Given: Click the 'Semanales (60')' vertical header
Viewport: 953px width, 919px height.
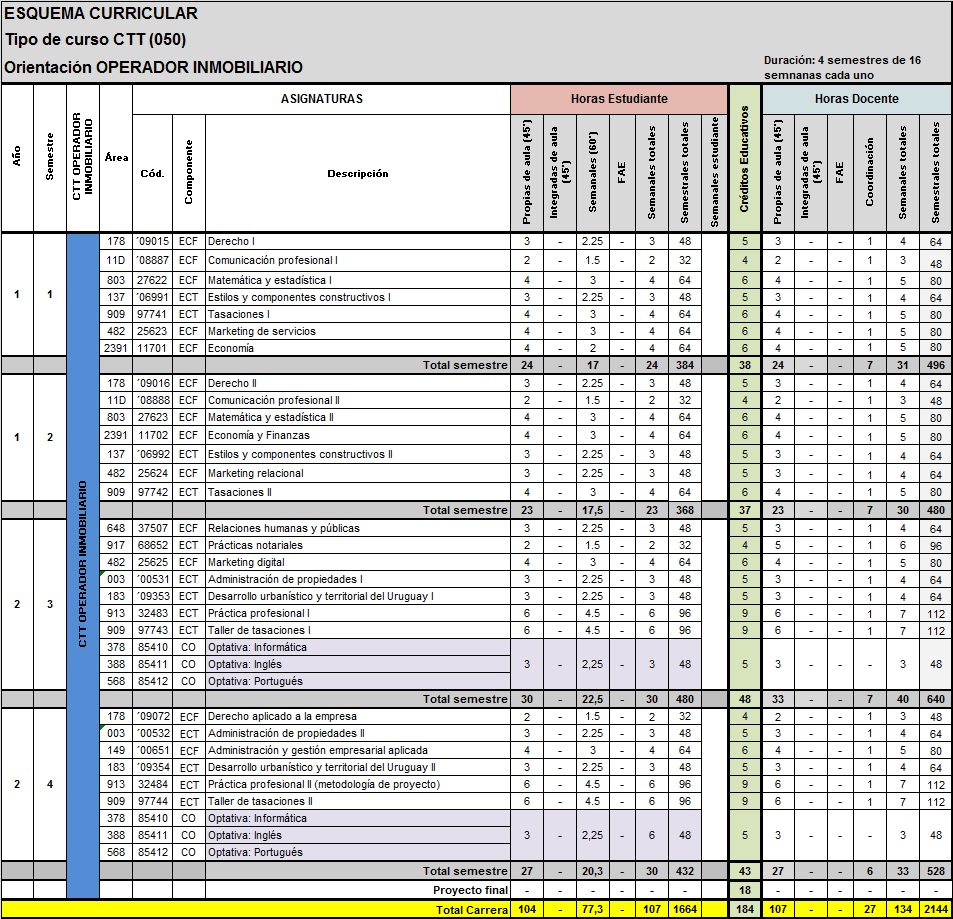Looking at the screenshot, I should tap(593, 172).
